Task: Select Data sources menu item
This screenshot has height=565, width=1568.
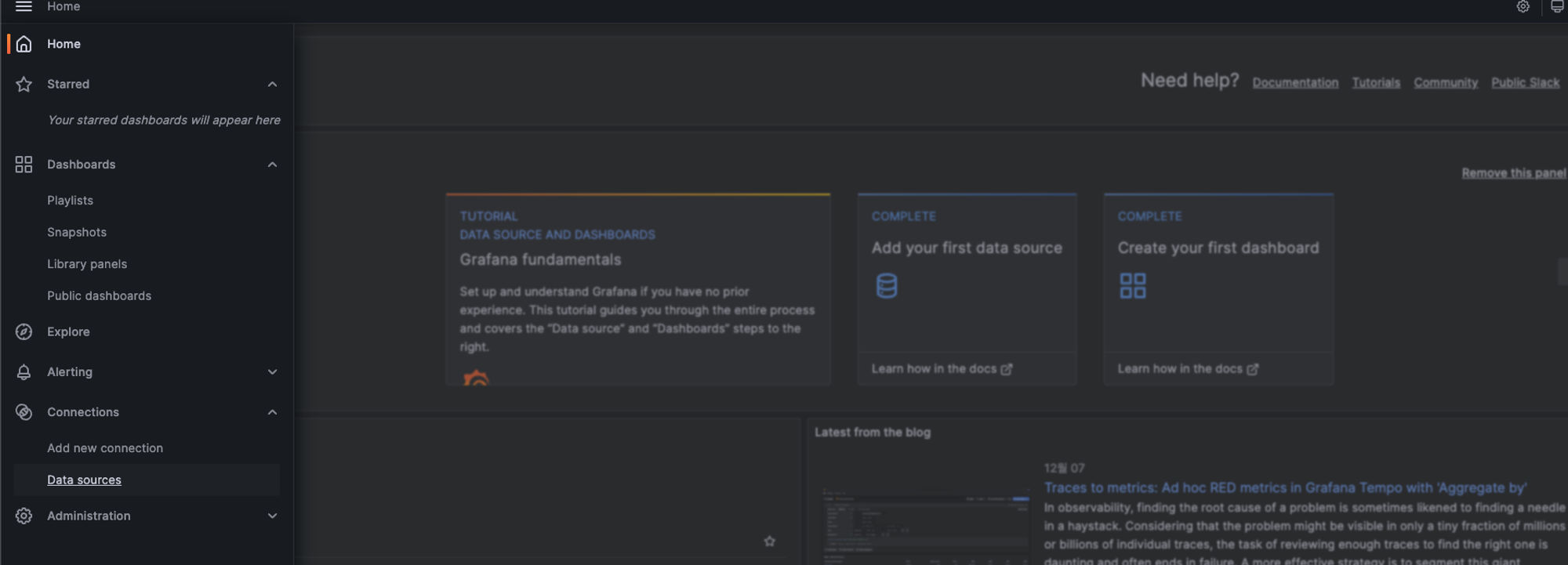Action: point(84,480)
